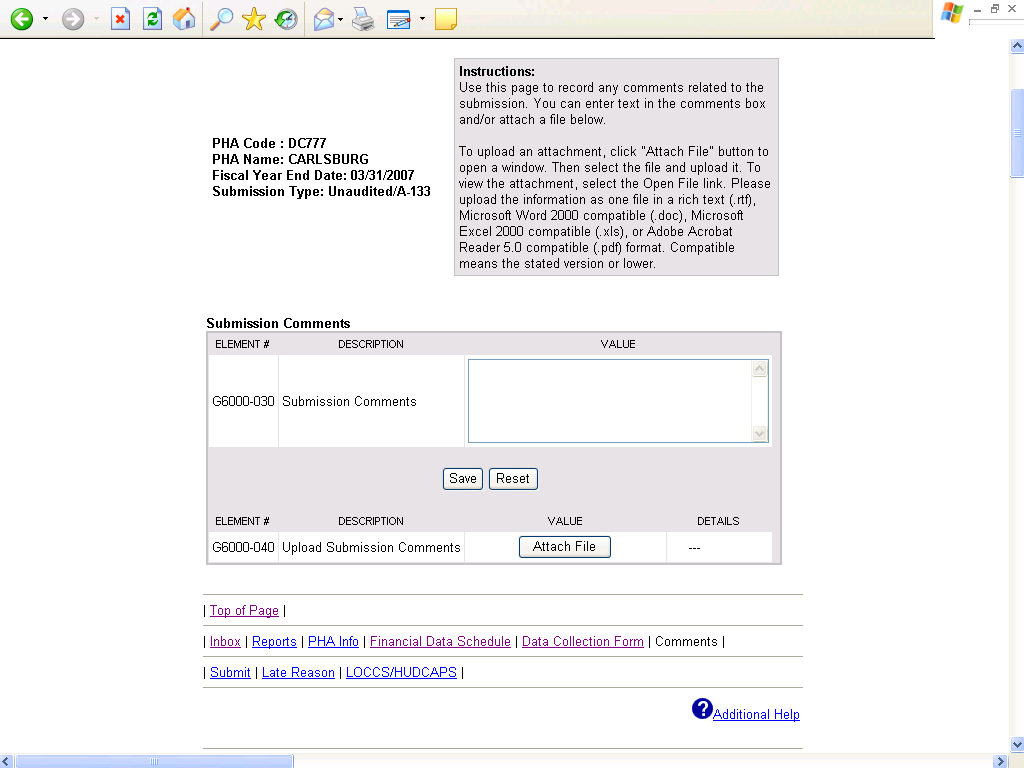Click the Stop page loading icon

[120, 19]
